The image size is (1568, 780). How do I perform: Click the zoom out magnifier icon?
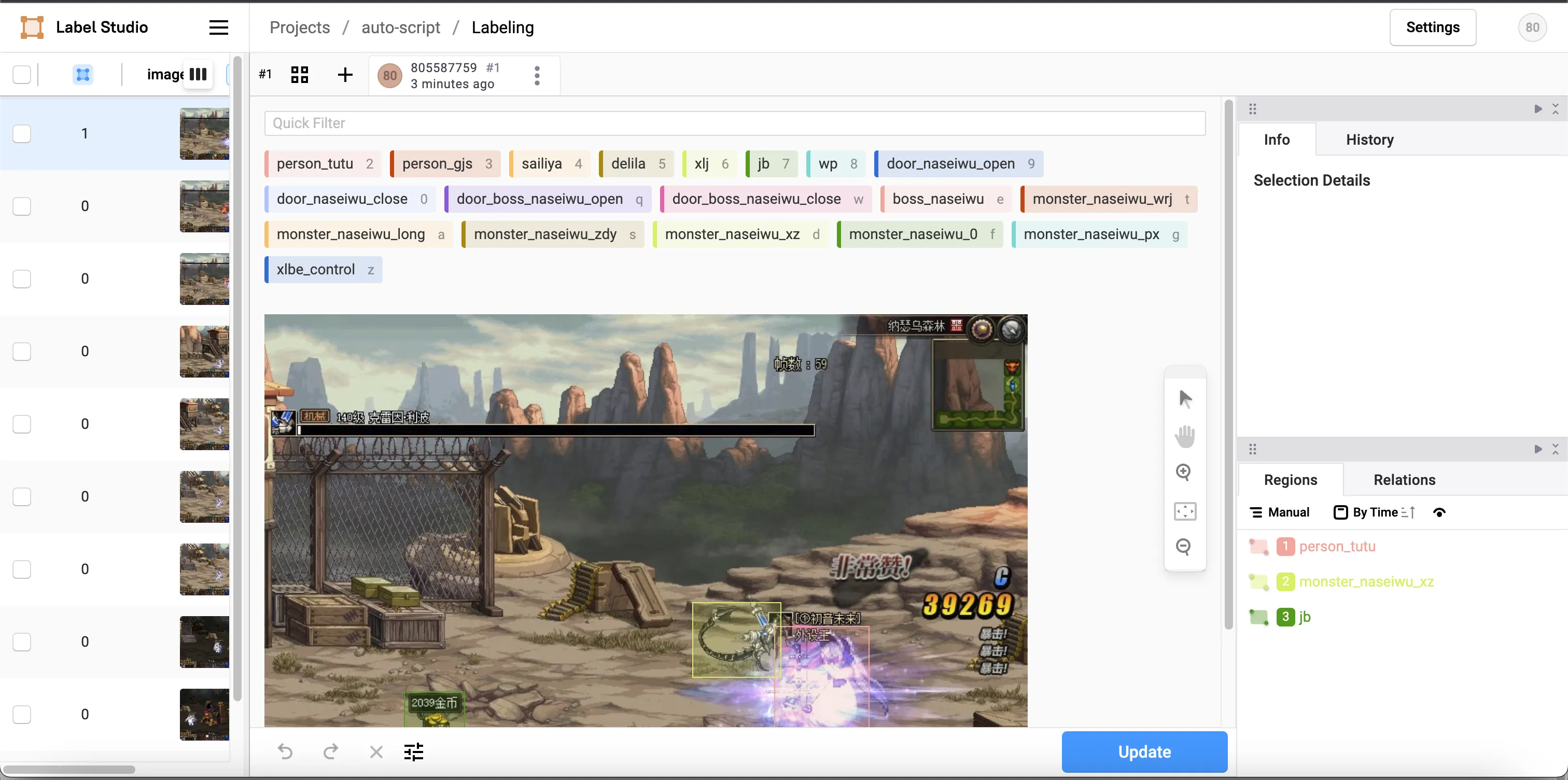click(x=1184, y=547)
